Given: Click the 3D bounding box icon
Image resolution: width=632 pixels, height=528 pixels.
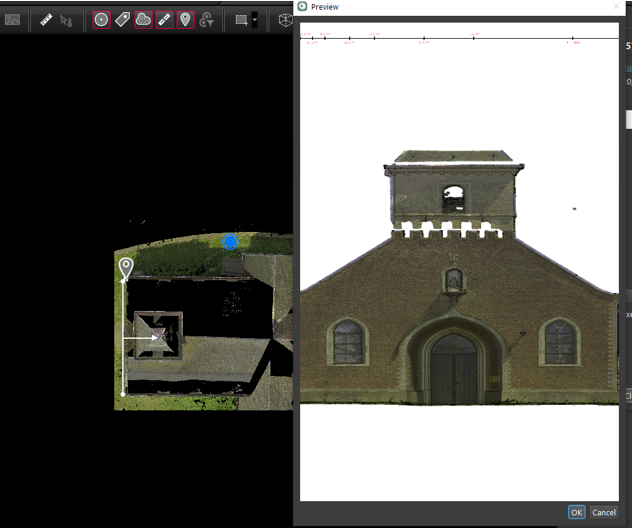Looking at the screenshot, I should click(282, 19).
